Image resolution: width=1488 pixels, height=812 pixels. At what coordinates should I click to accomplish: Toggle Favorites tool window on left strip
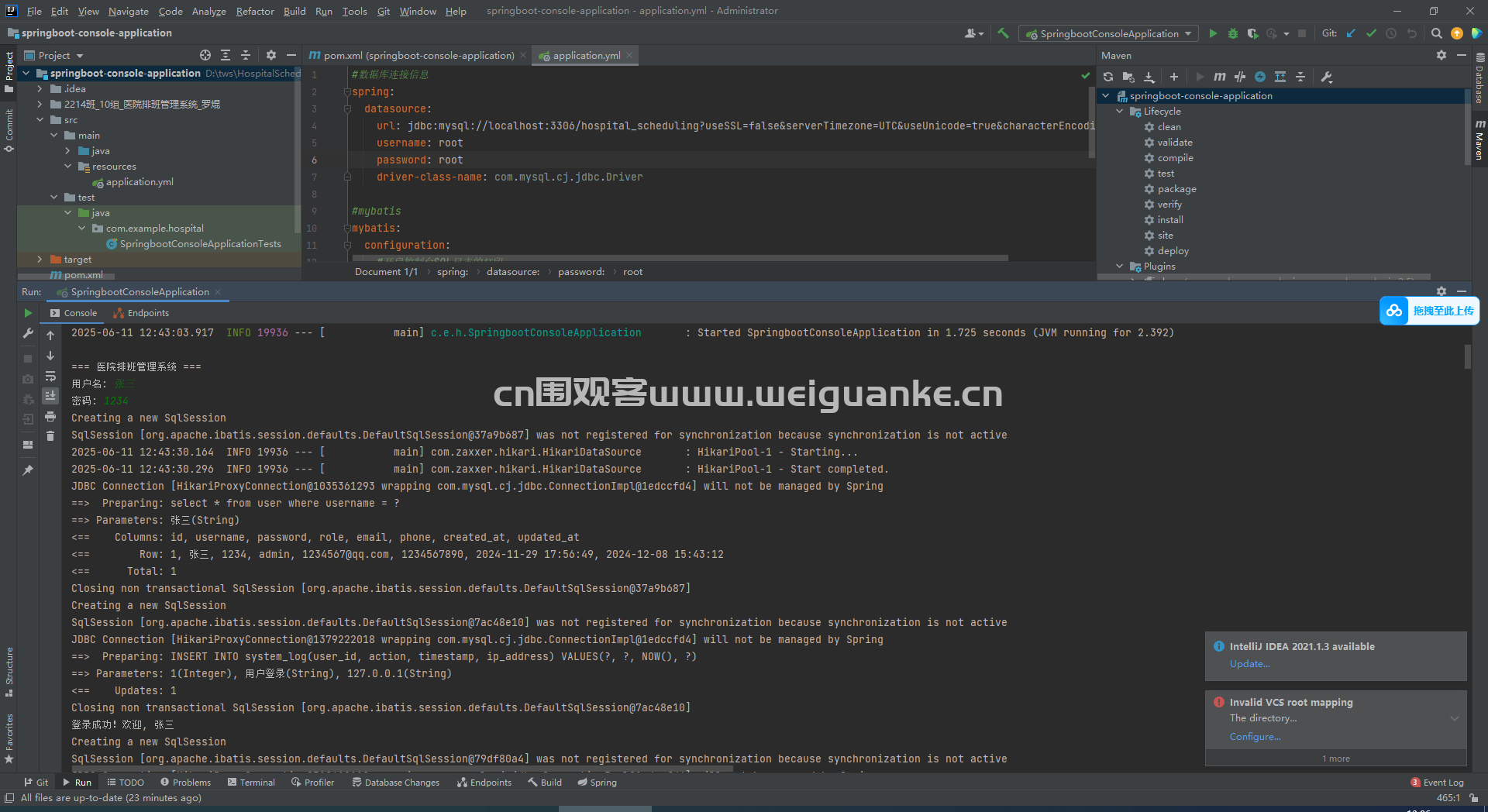click(x=9, y=738)
